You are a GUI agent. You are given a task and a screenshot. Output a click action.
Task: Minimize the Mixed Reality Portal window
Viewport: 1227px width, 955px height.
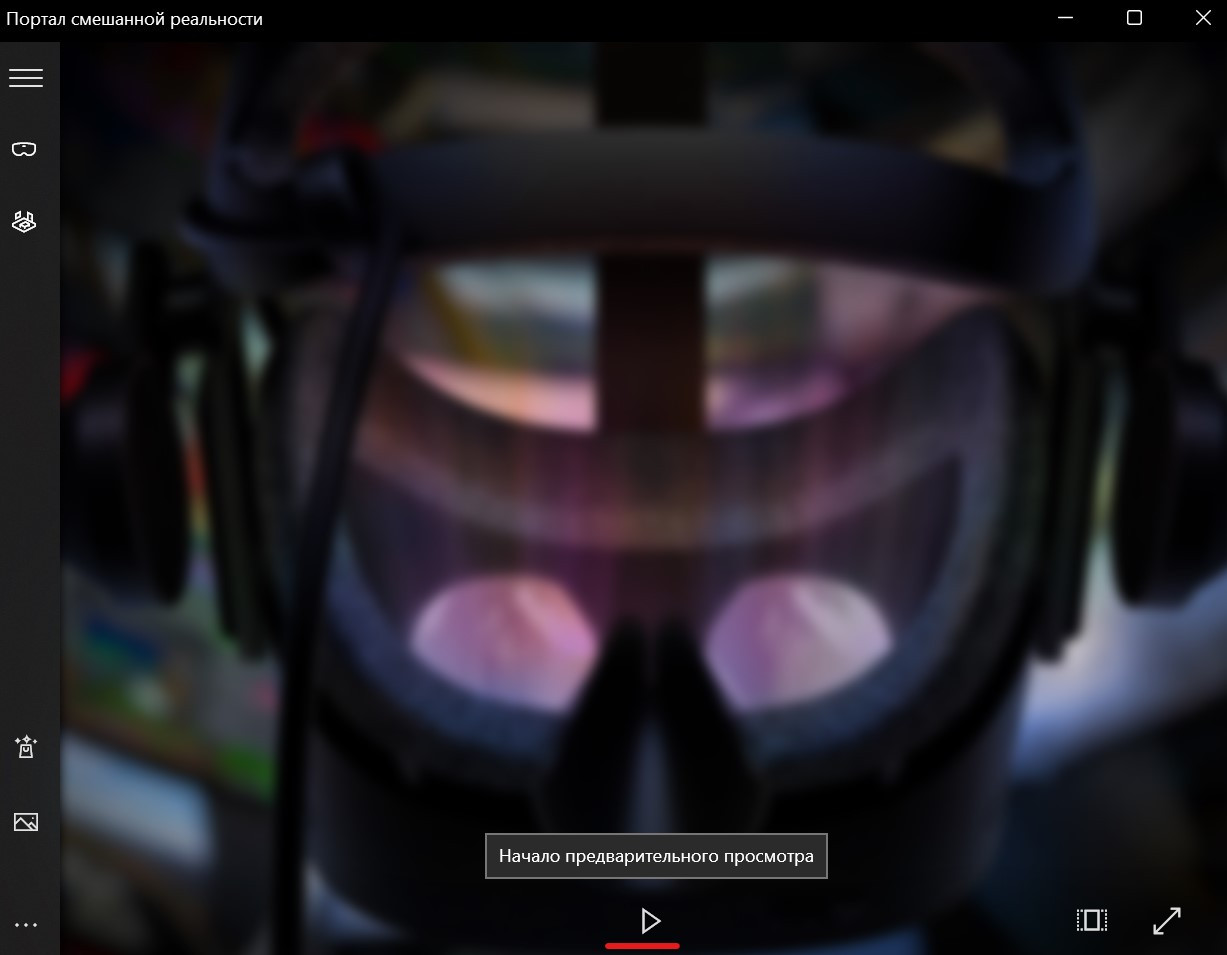pyautogui.click(x=1065, y=18)
